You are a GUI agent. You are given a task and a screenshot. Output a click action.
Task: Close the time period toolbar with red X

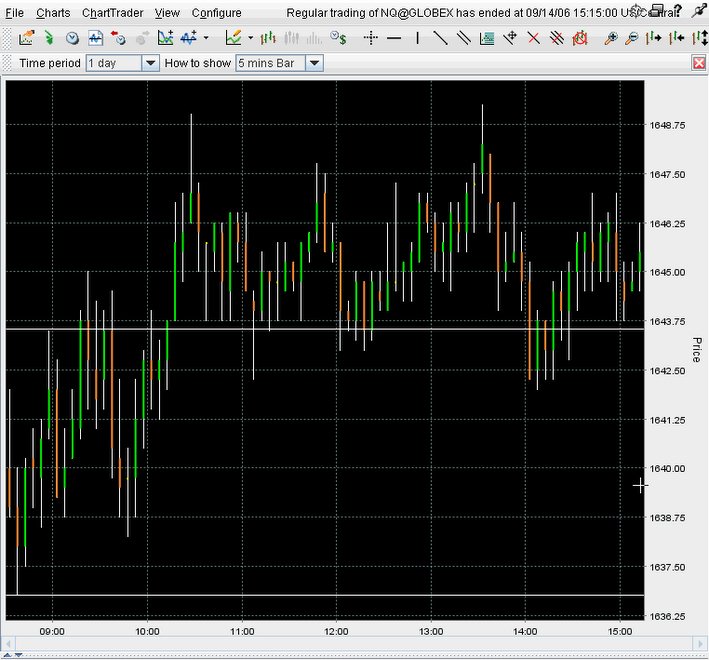699,63
